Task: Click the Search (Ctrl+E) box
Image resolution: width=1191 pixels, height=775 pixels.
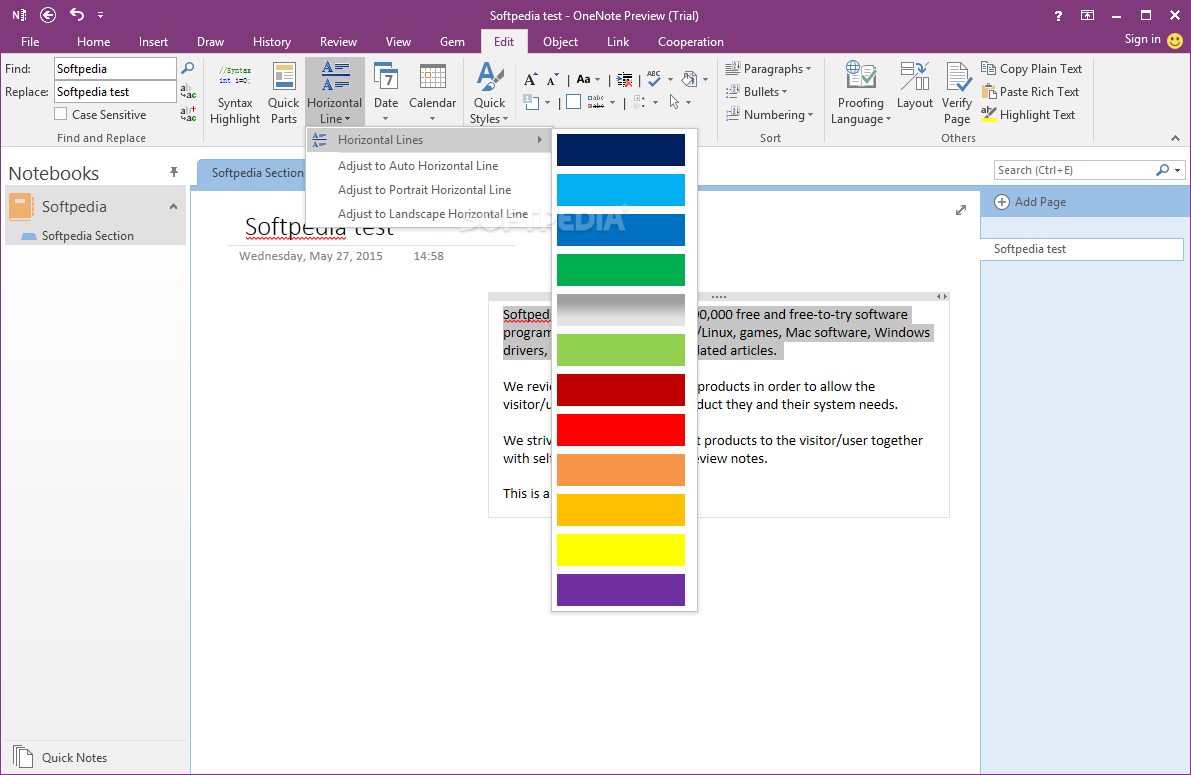Action: coord(1074,170)
